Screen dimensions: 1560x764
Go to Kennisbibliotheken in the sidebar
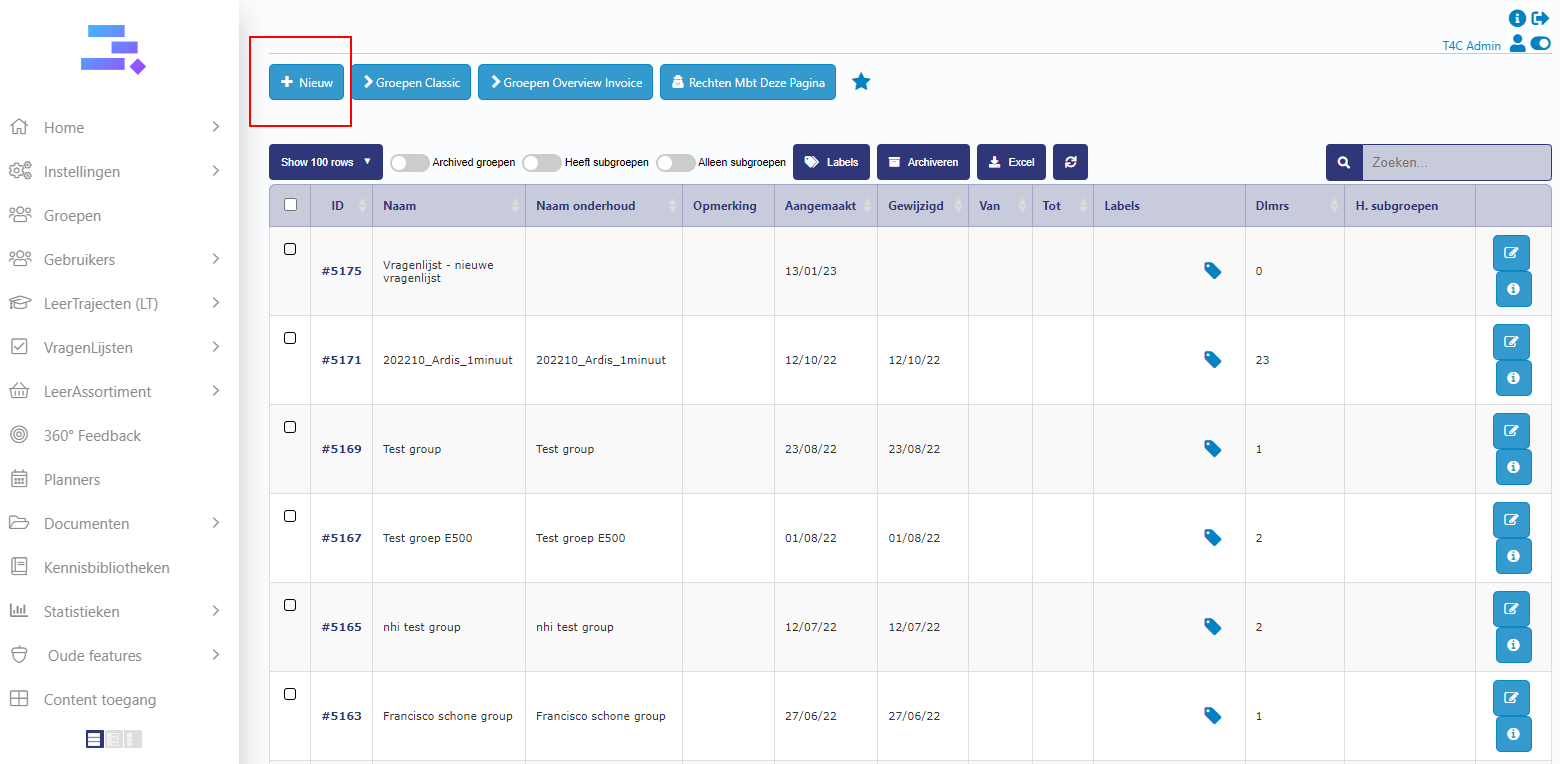click(106, 568)
